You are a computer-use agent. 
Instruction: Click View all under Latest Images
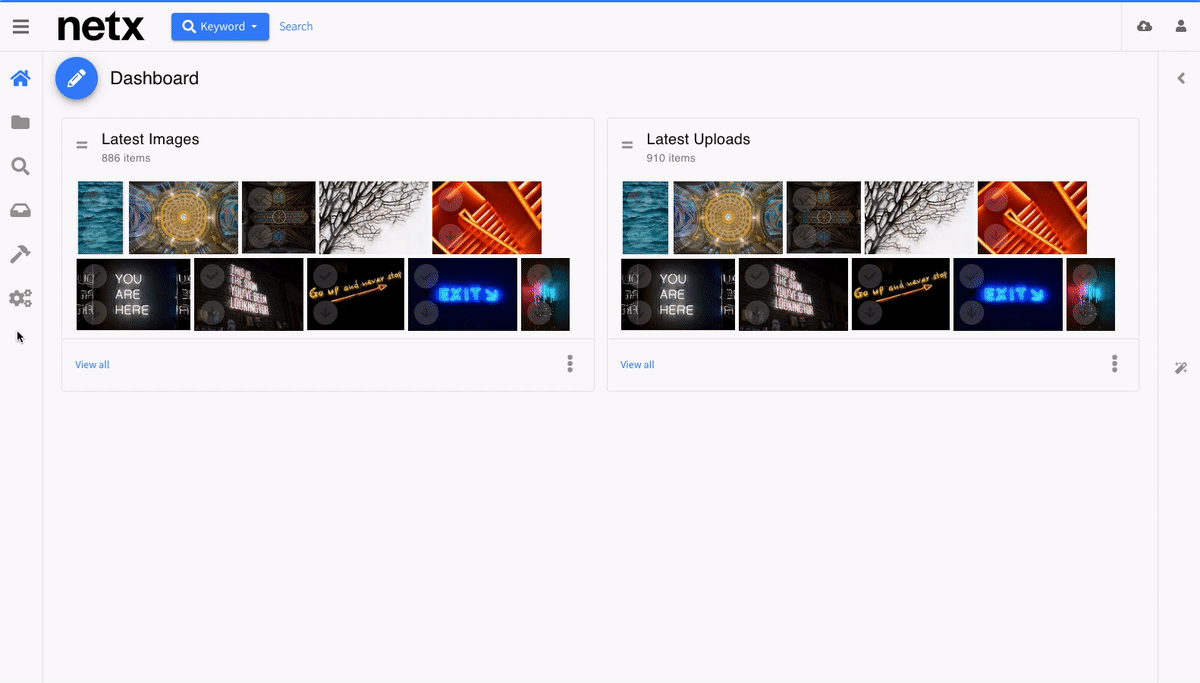point(92,365)
